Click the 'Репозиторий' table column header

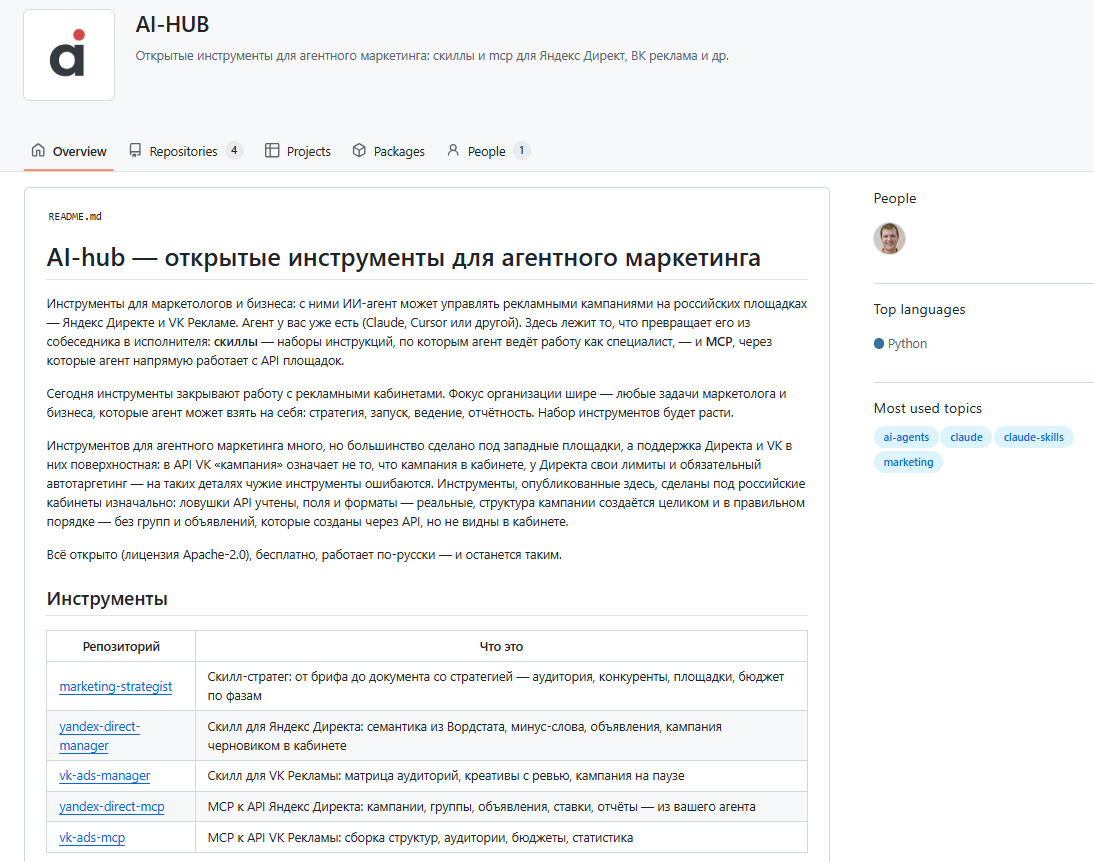pyautogui.click(x=121, y=646)
